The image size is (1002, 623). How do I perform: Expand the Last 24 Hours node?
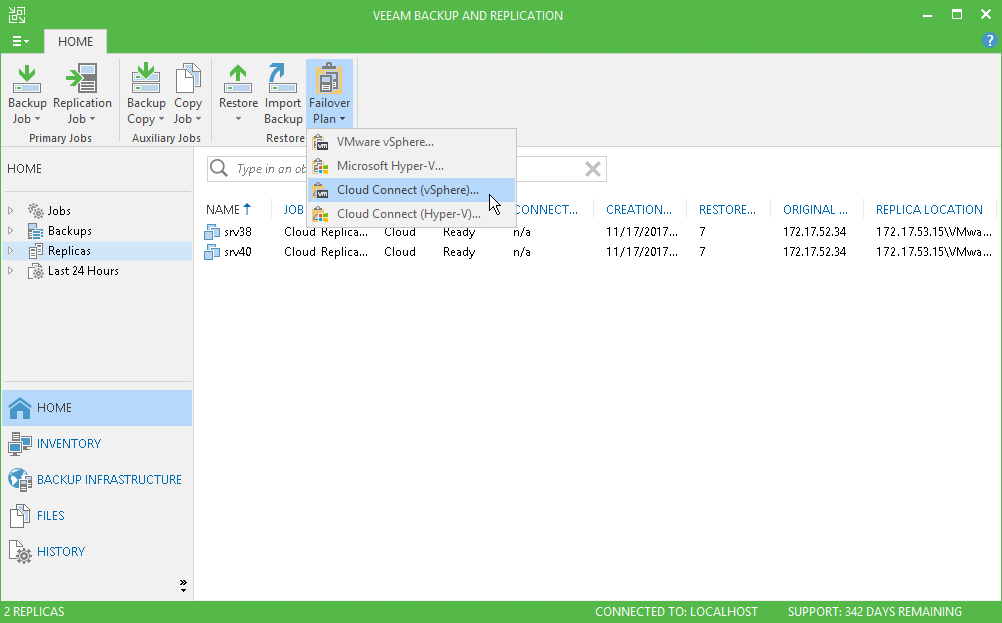(11, 271)
